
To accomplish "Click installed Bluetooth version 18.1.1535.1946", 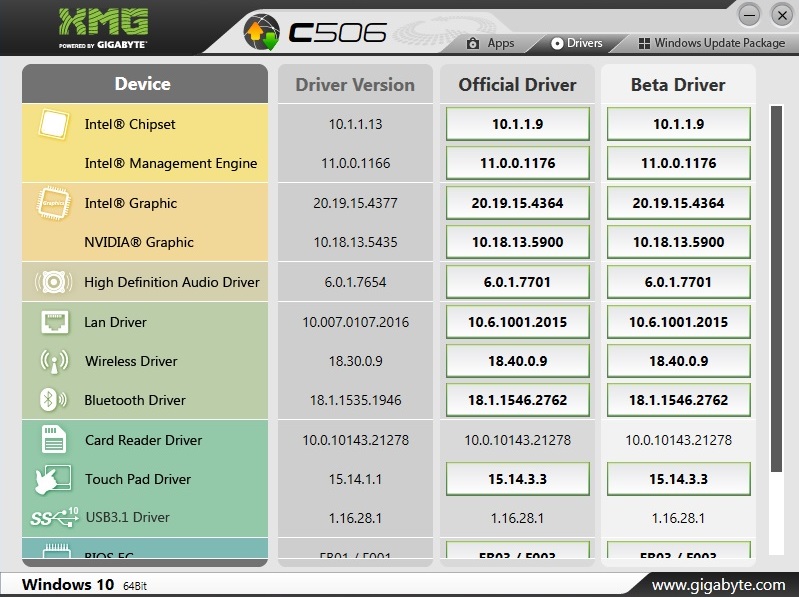I will point(355,400).
